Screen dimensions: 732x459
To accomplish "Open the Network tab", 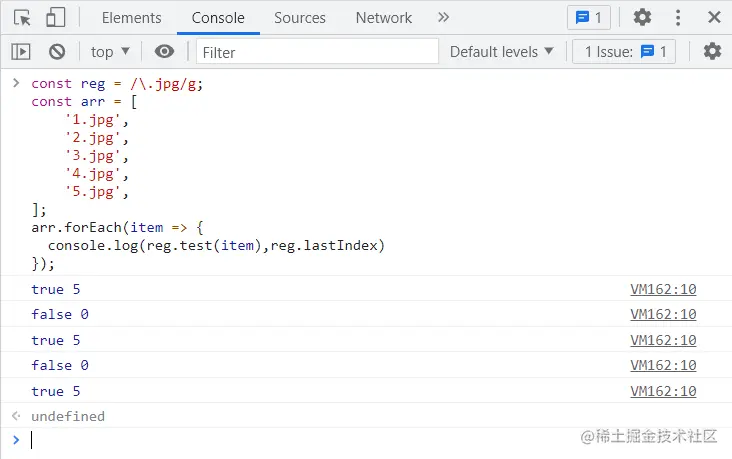I will [383, 18].
